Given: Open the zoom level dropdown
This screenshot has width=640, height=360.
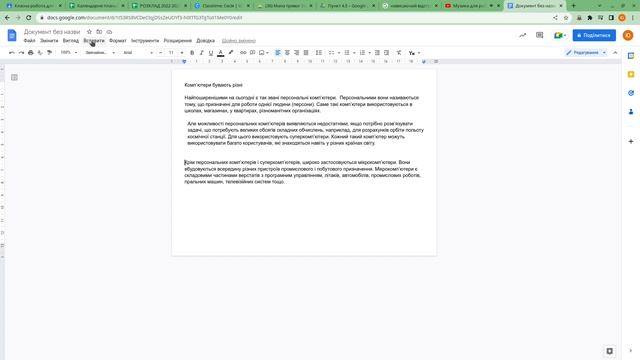Looking at the screenshot, I should tap(69, 53).
